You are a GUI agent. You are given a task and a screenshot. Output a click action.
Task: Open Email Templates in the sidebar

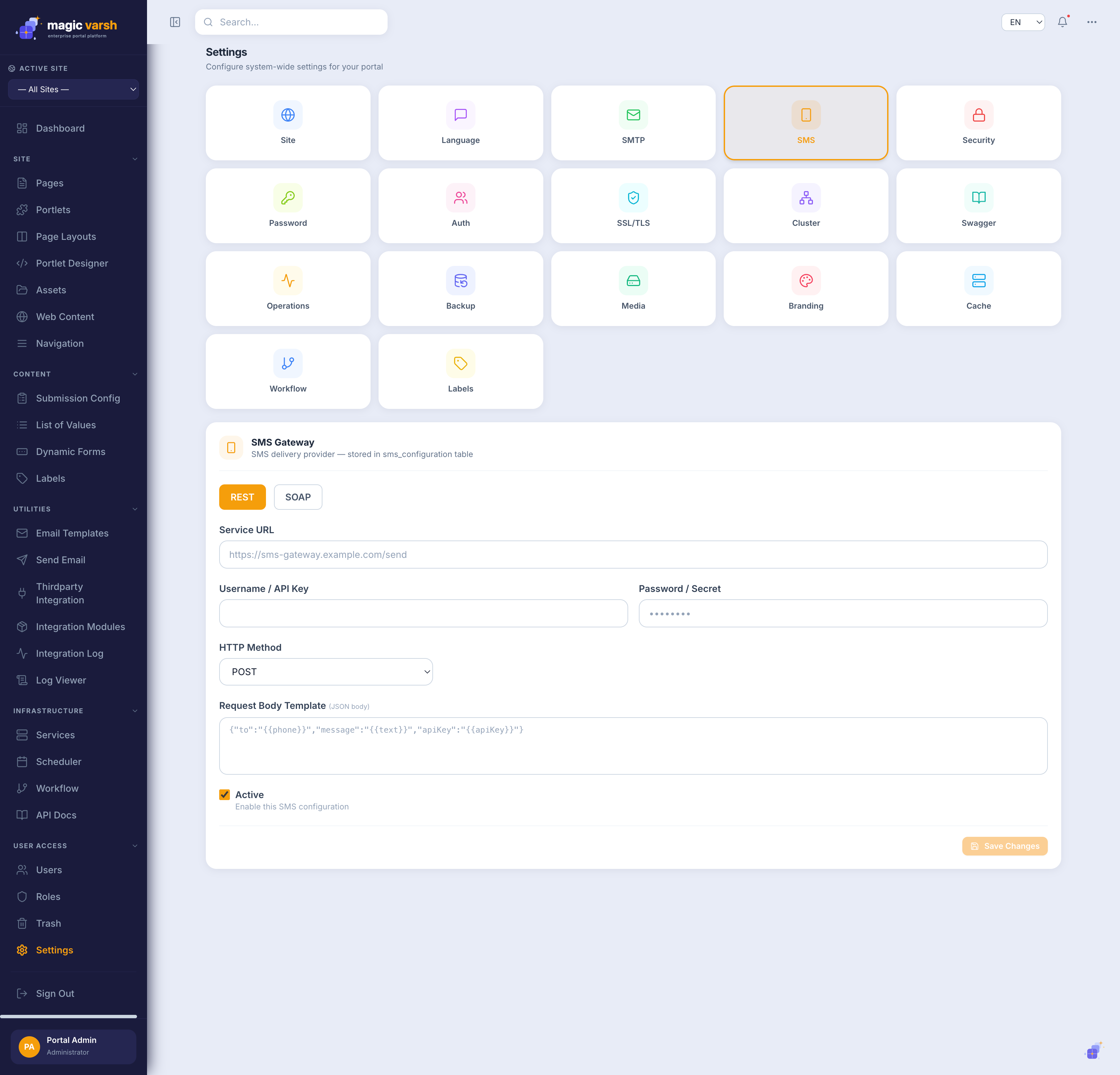74,533
